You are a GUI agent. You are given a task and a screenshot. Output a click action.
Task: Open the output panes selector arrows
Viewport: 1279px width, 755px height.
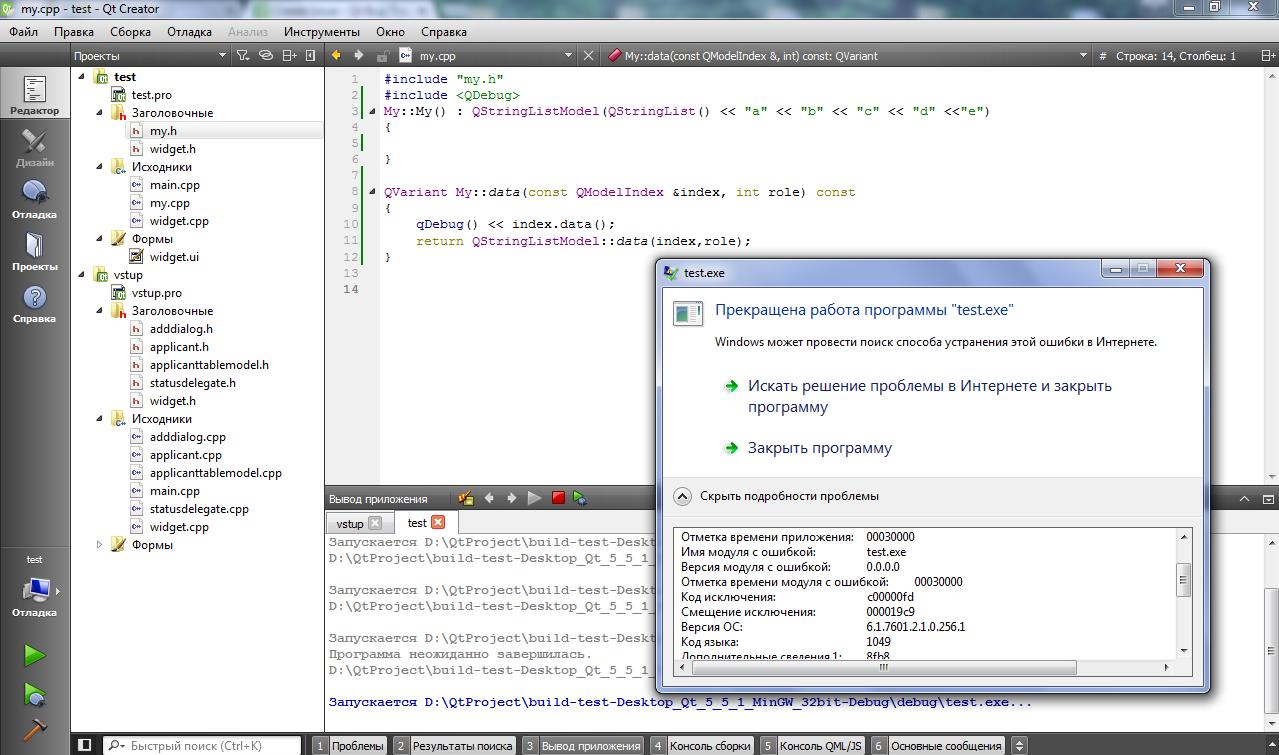1019,745
